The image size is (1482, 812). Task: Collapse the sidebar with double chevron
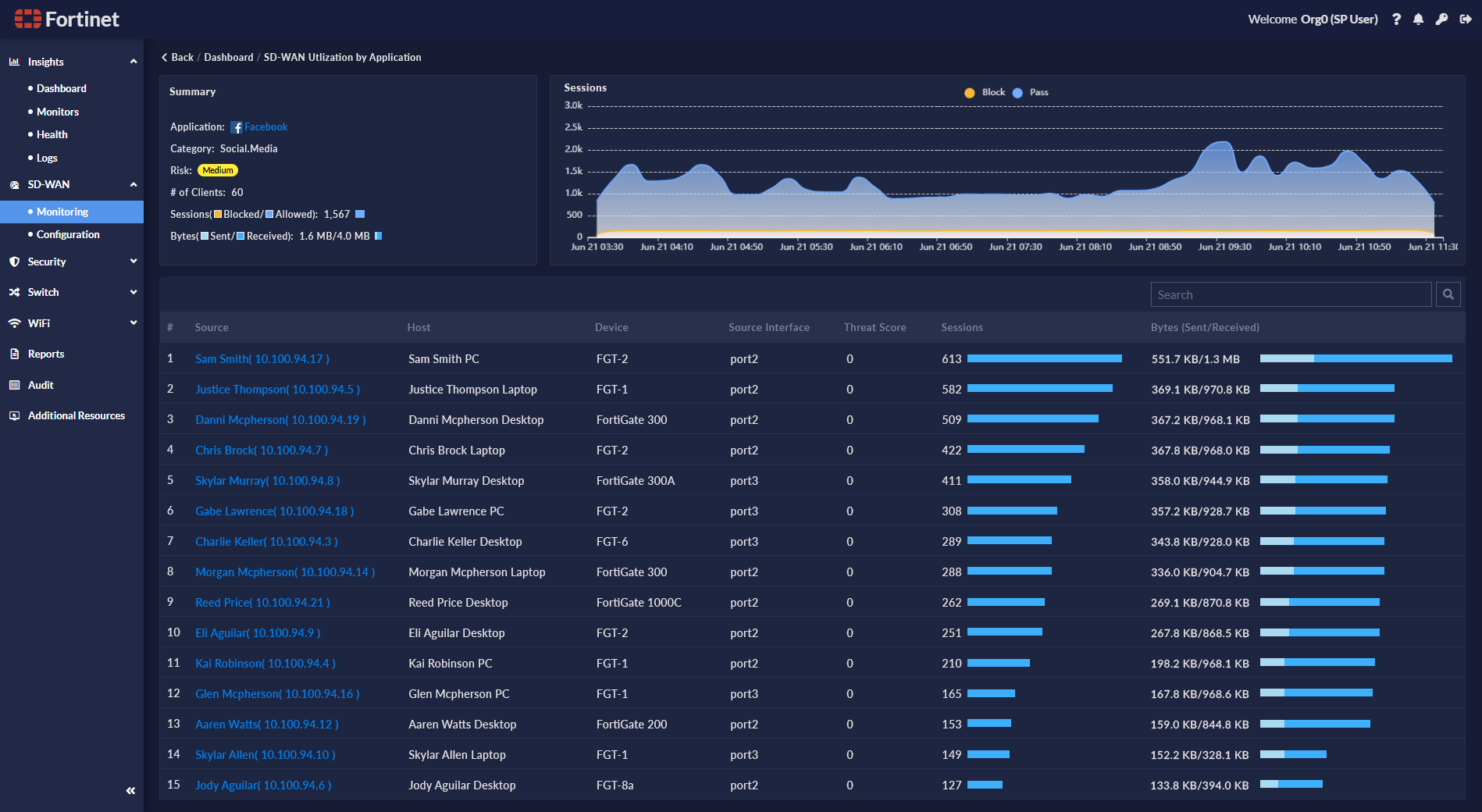(130, 791)
